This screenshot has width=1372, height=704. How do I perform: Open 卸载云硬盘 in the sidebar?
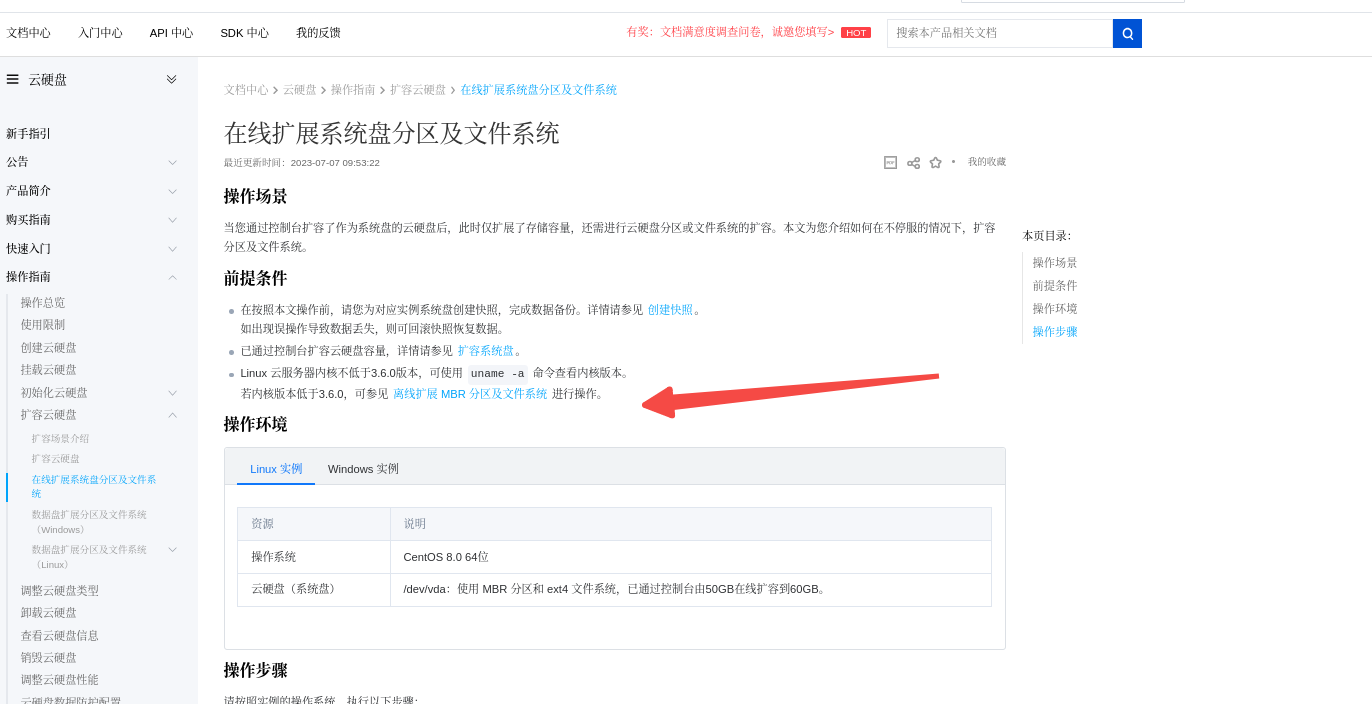[x=49, y=613]
